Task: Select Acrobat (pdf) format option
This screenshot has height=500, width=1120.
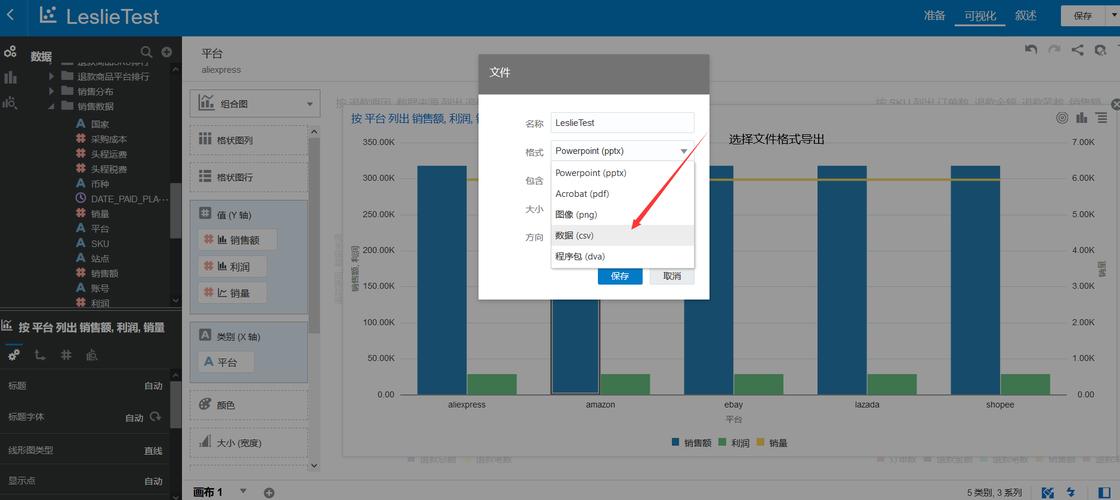Action: click(622, 194)
